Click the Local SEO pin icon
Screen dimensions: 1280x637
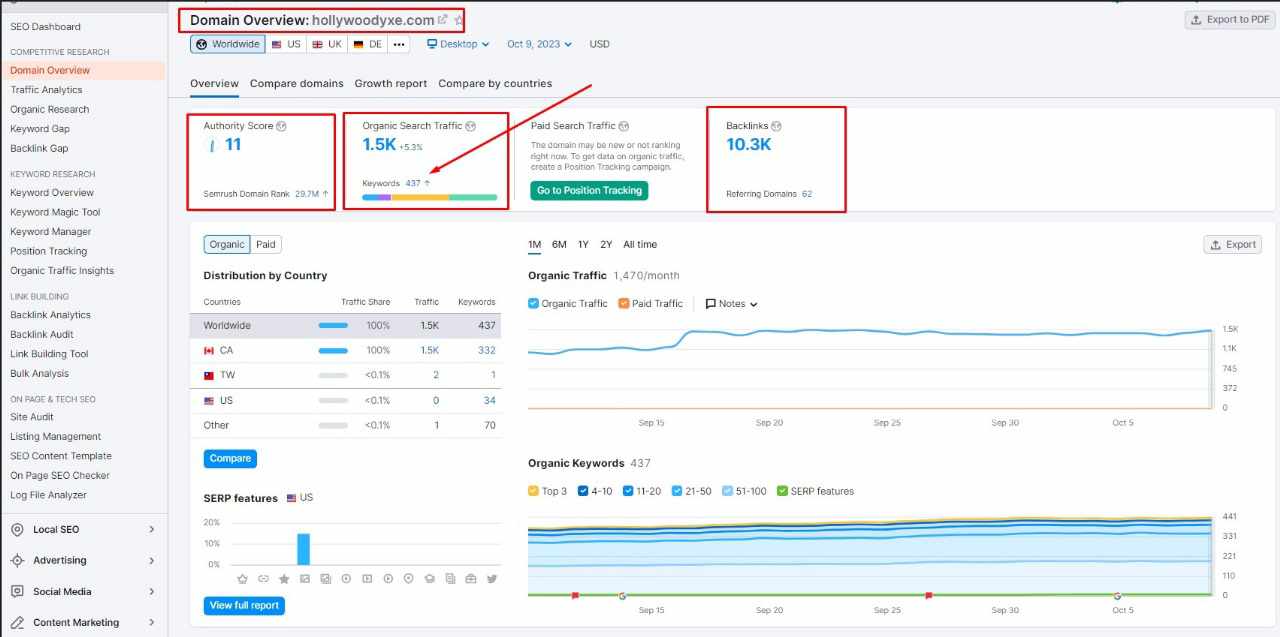[17, 529]
